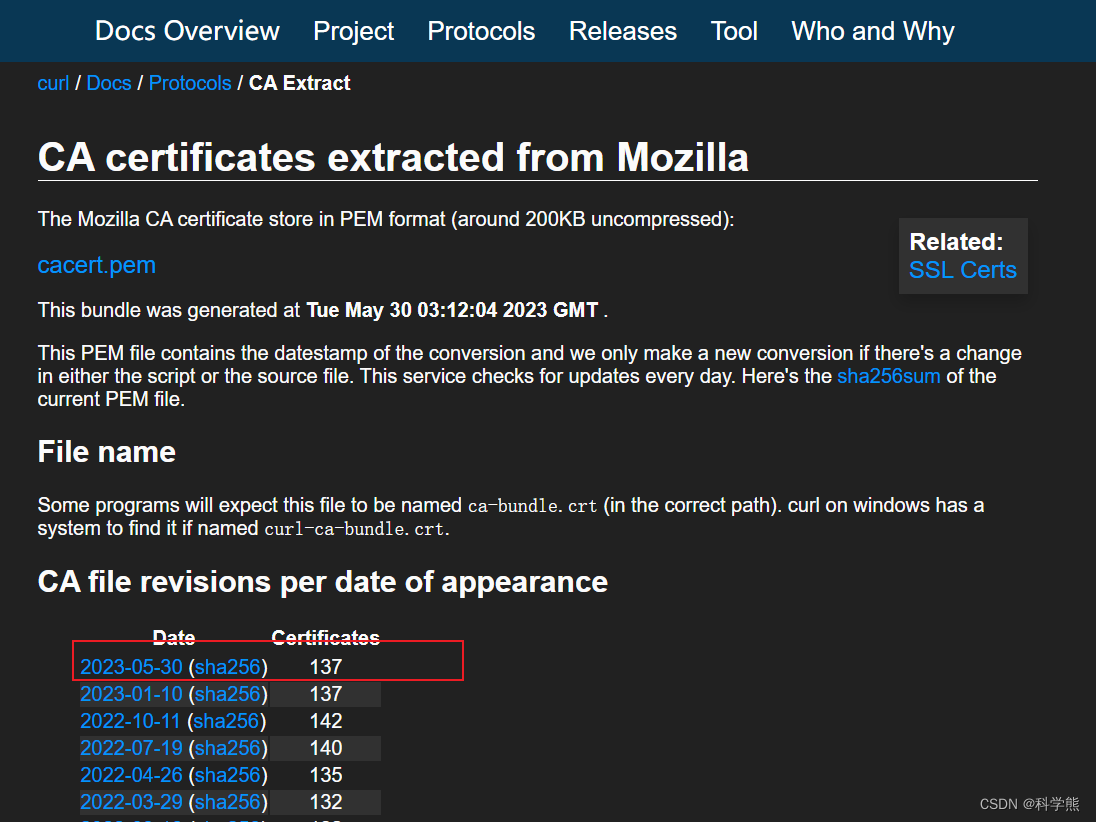Click the 'Related:' label in sidebar box
Image resolution: width=1096 pixels, height=822 pixels.
click(956, 242)
